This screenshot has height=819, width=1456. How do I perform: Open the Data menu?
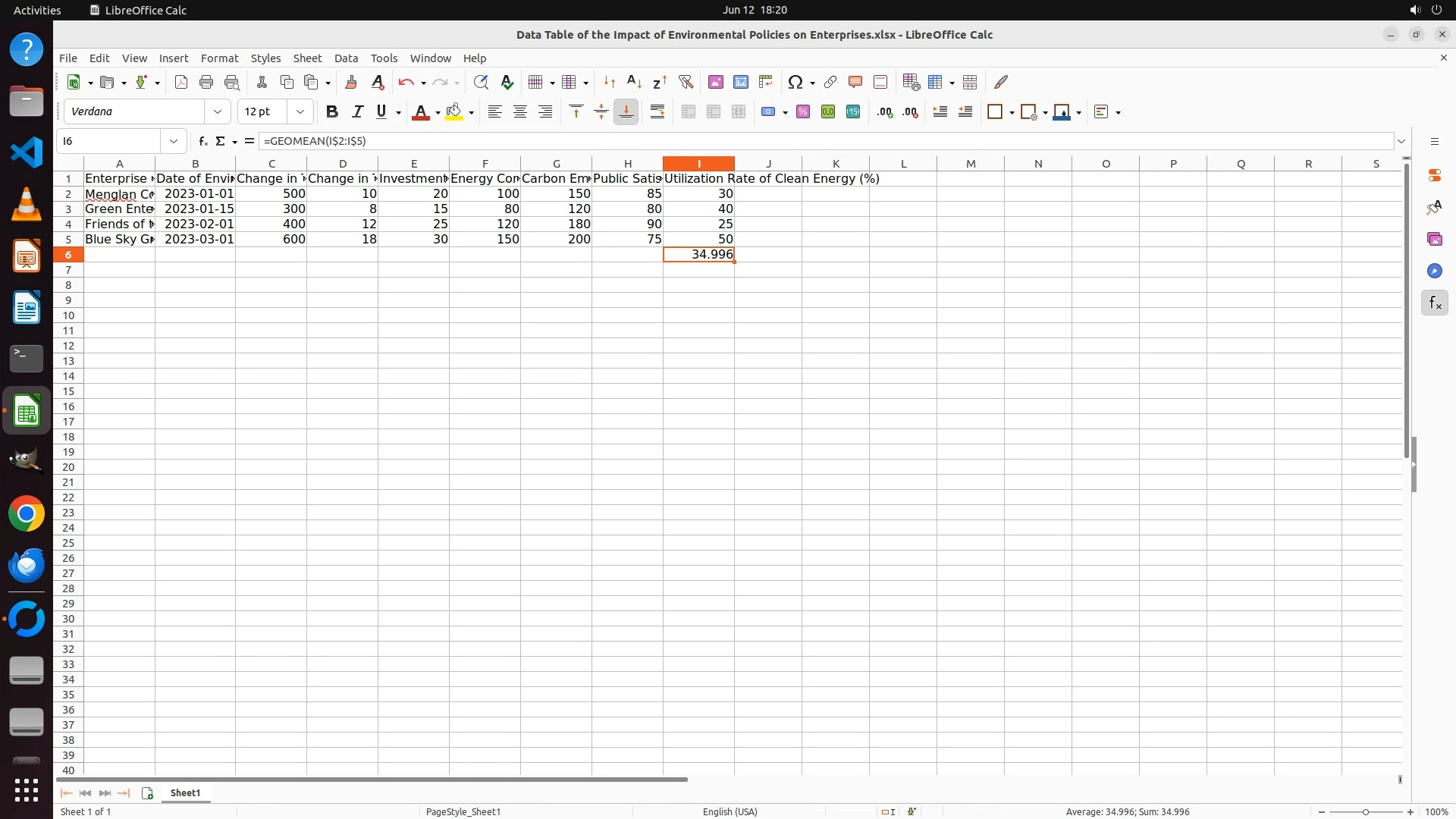(x=346, y=58)
